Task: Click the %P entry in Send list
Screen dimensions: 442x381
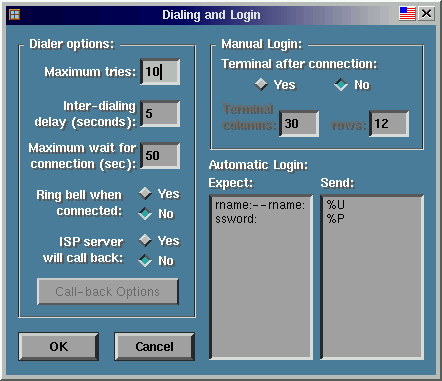Action: pyautogui.click(x=336, y=219)
